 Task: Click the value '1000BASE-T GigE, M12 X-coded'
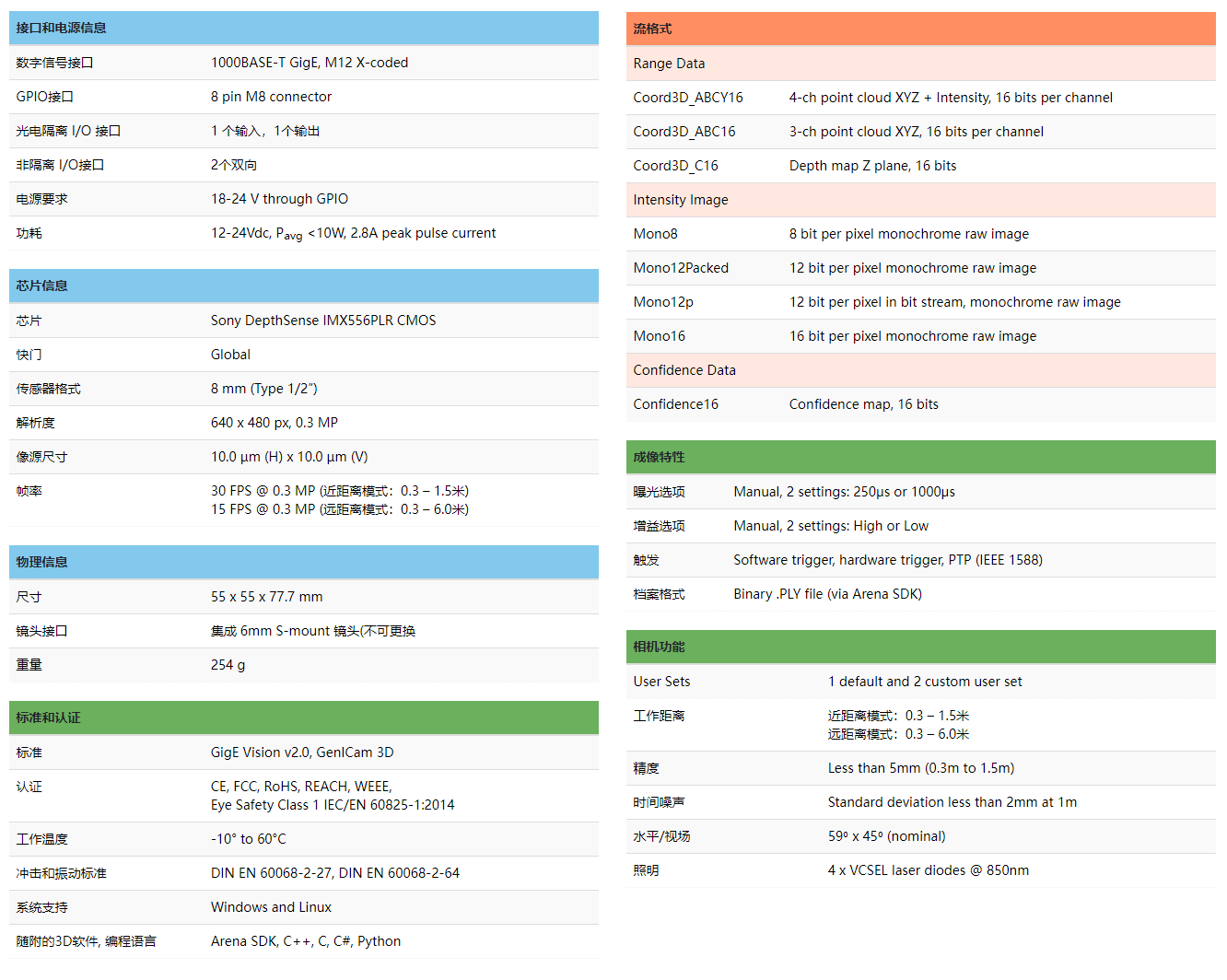(x=310, y=63)
